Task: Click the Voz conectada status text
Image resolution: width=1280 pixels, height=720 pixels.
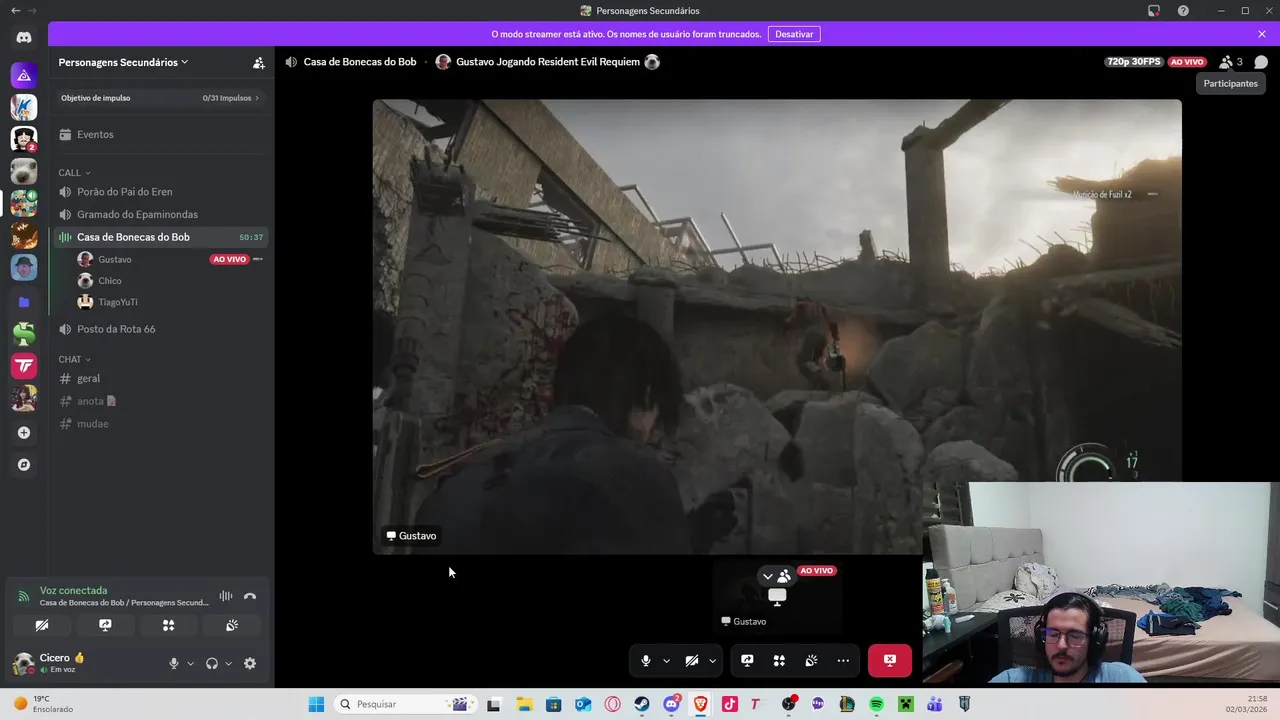Action: point(73,590)
